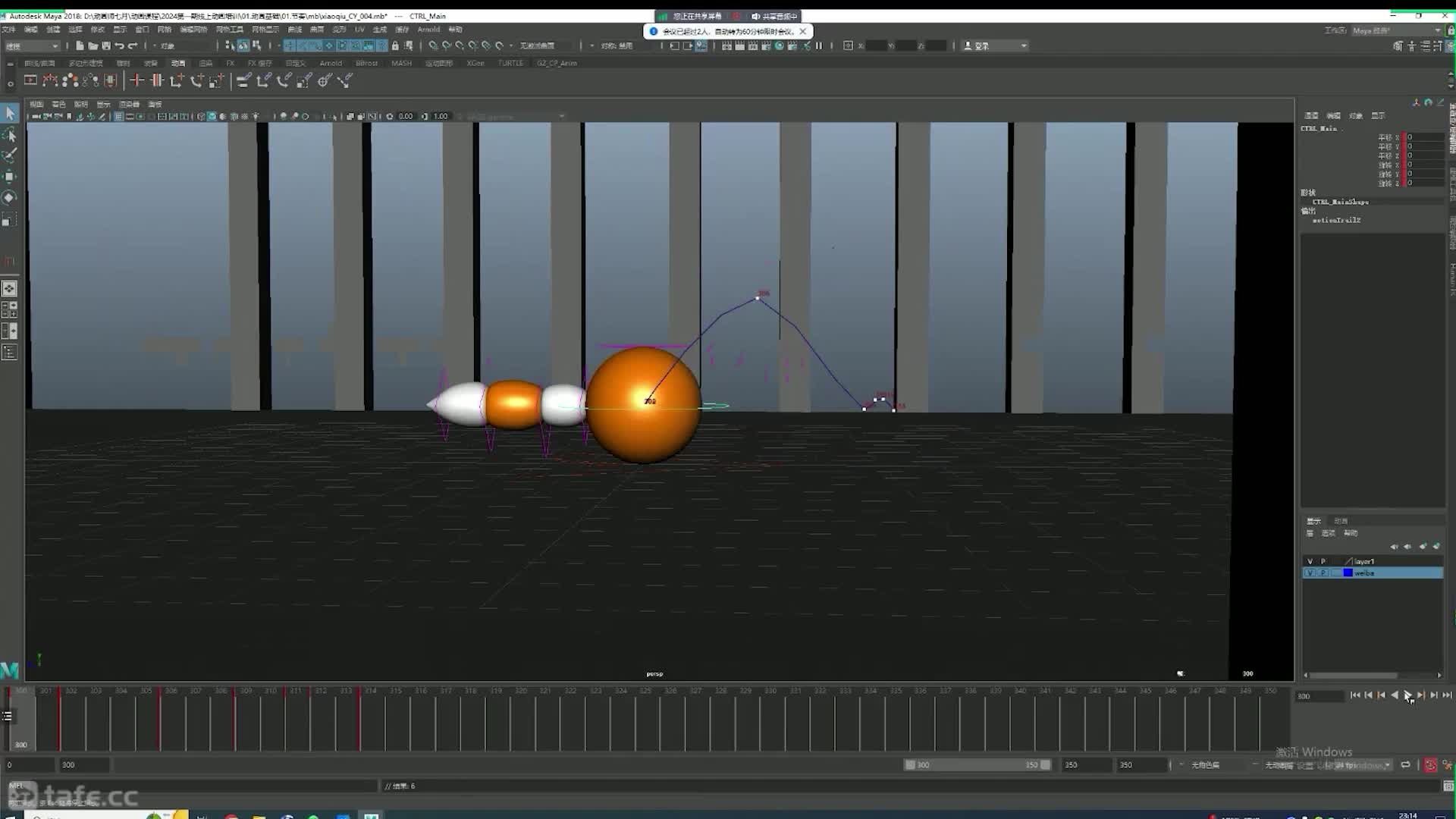Image resolution: width=1456 pixels, height=819 pixels.
Task: Click the Ghost shelf icon
Action: [x=71, y=80]
